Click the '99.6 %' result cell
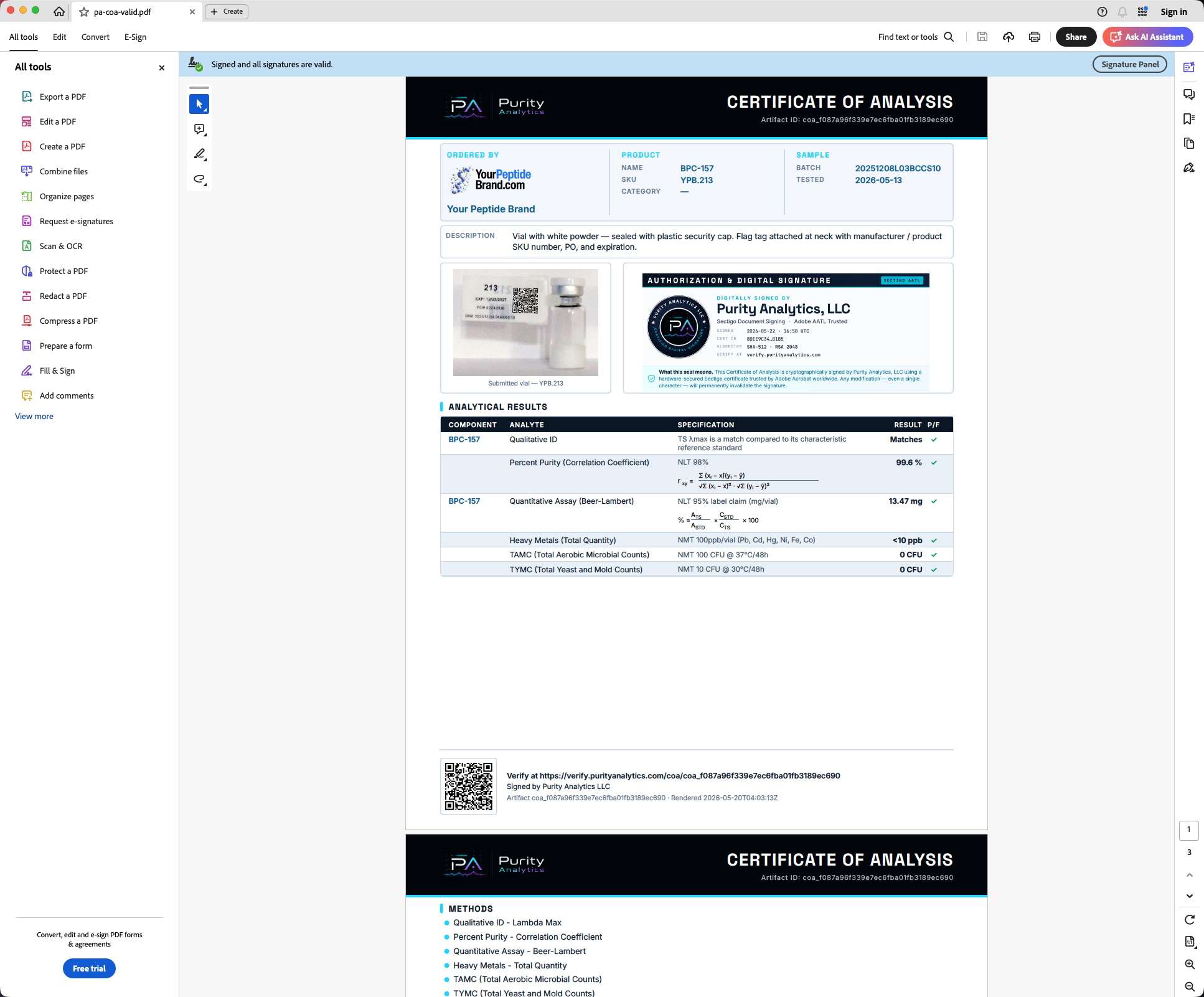The image size is (1204, 997). 909,463
